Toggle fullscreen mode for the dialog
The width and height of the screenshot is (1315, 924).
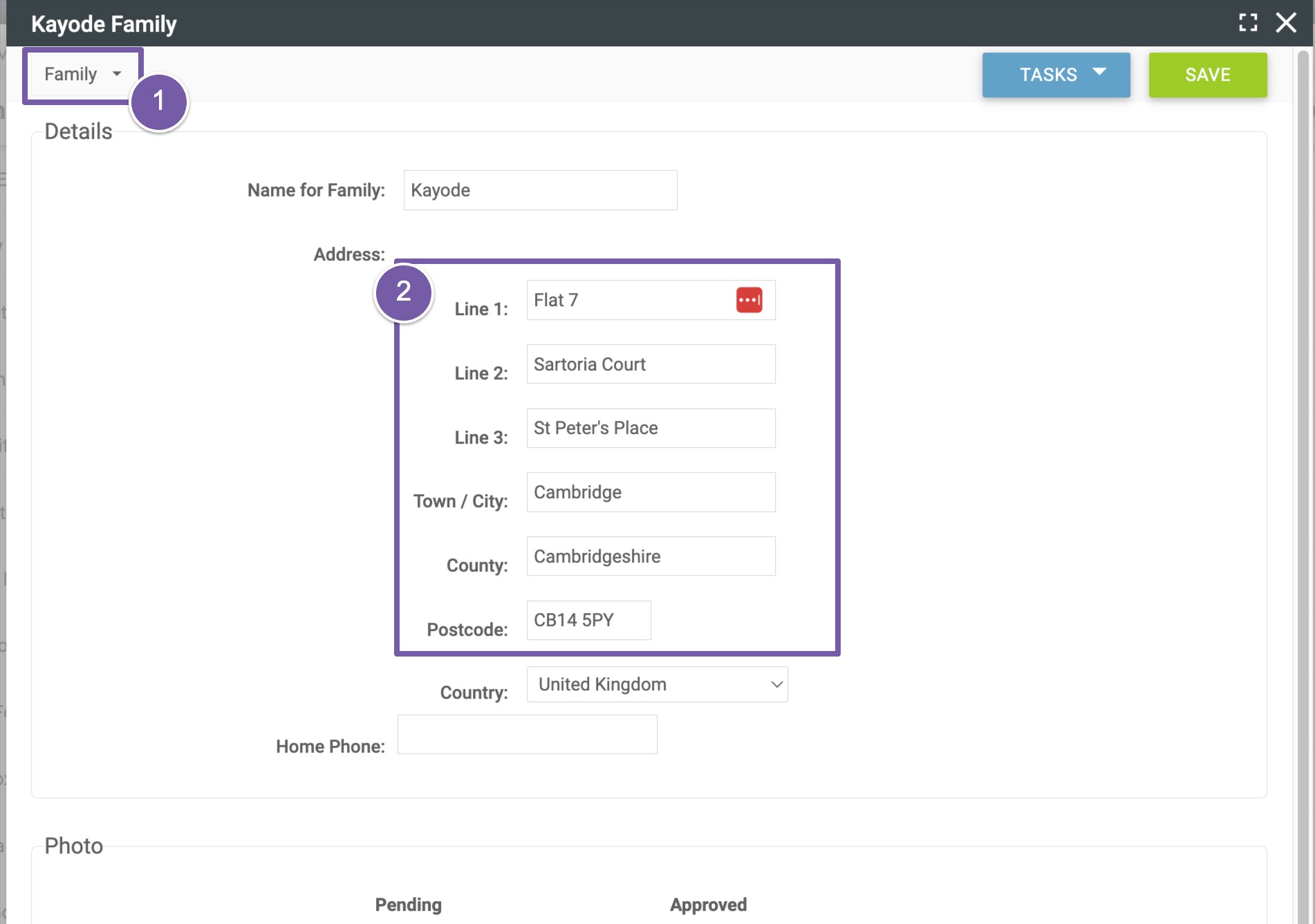click(x=1247, y=23)
